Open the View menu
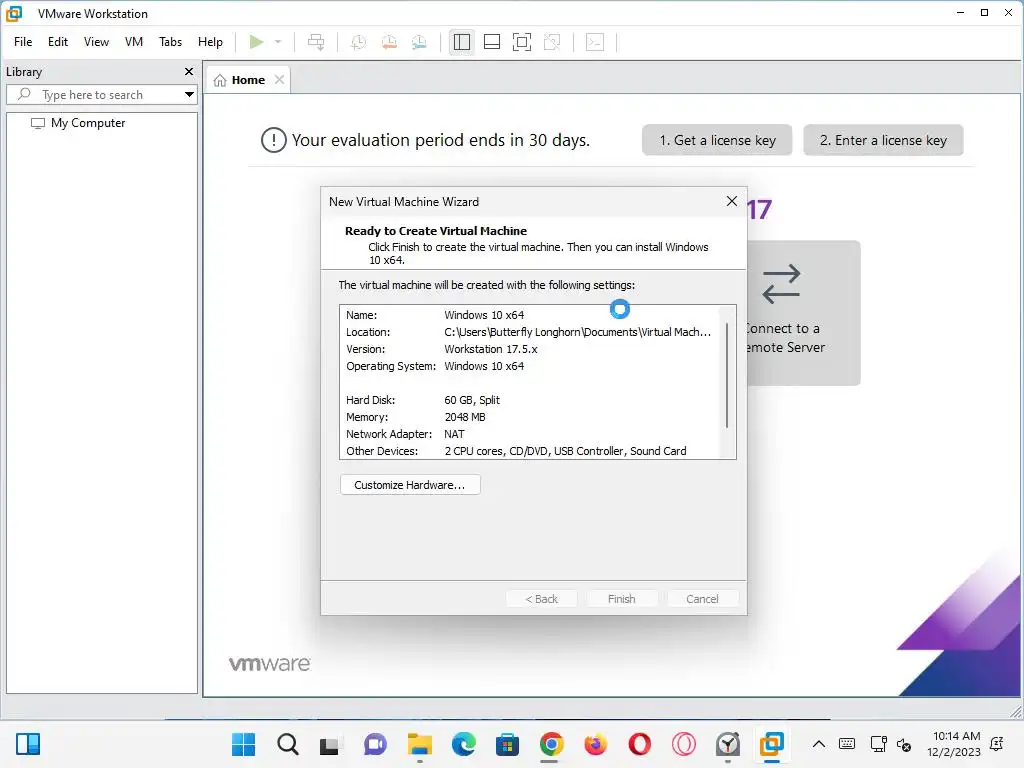 96,42
